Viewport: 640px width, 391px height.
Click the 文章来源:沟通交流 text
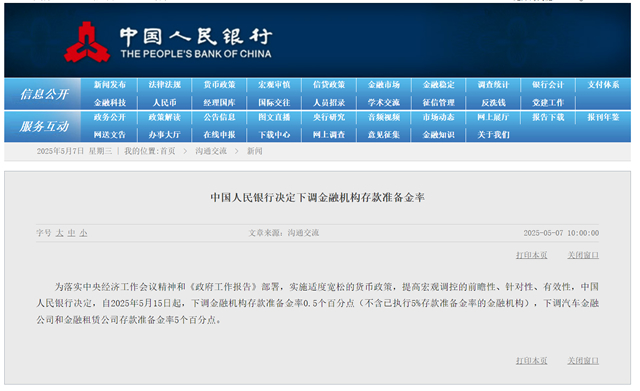coord(284,233)
